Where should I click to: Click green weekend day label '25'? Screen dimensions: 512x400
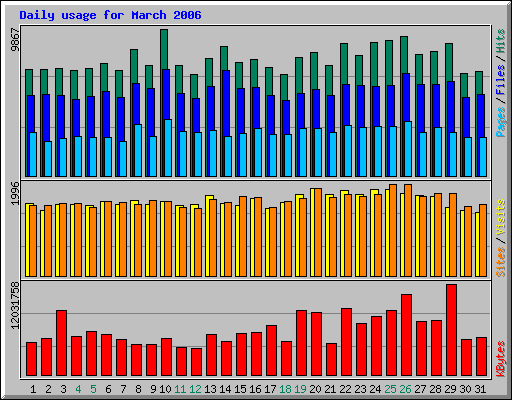390,389
